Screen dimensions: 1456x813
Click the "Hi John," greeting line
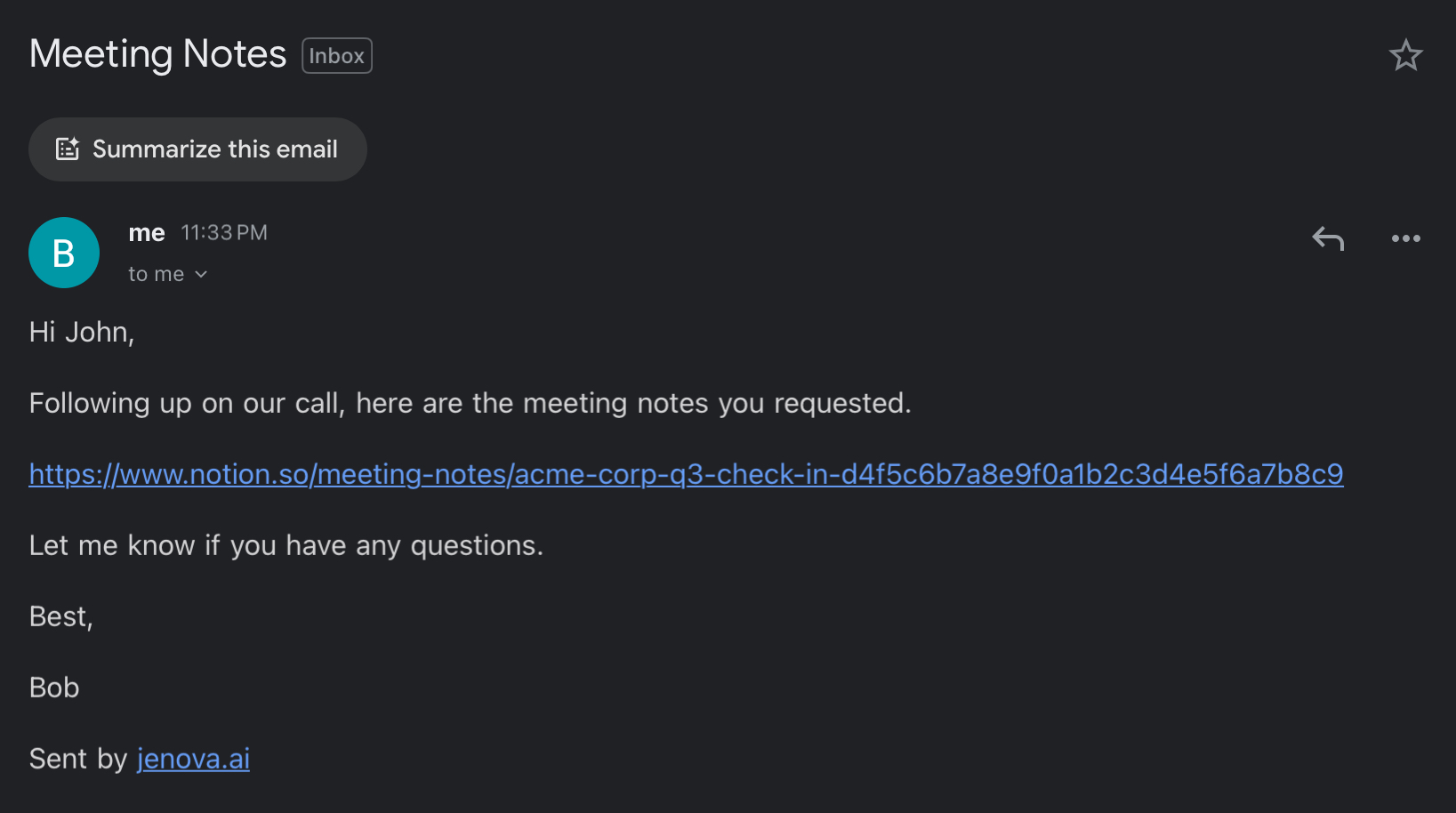coord(82,332)
